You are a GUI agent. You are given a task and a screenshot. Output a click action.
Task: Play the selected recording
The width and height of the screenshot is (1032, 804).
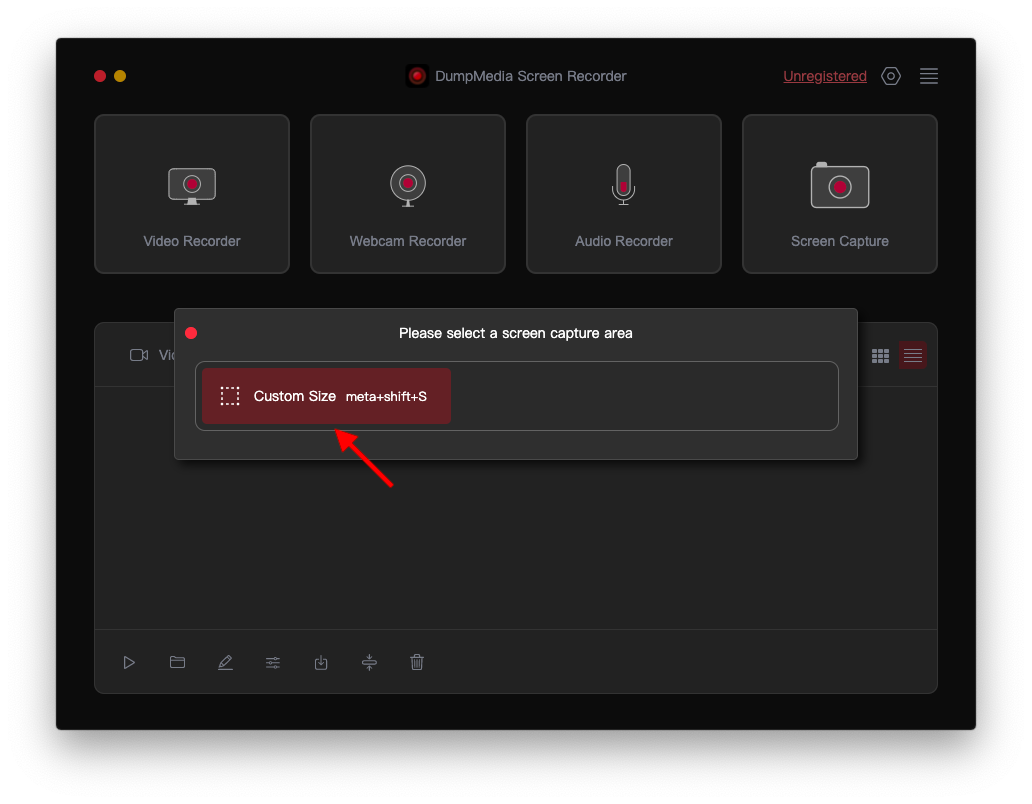click(x=129, y=663)
